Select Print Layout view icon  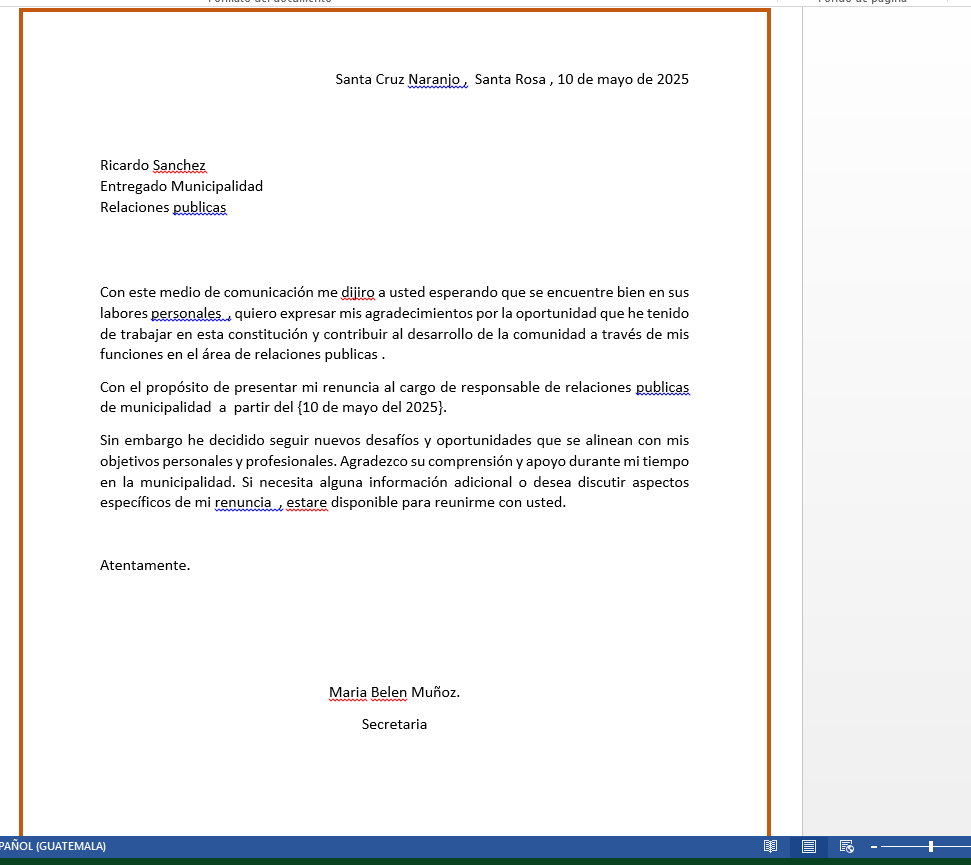click(x=808, y=846)
